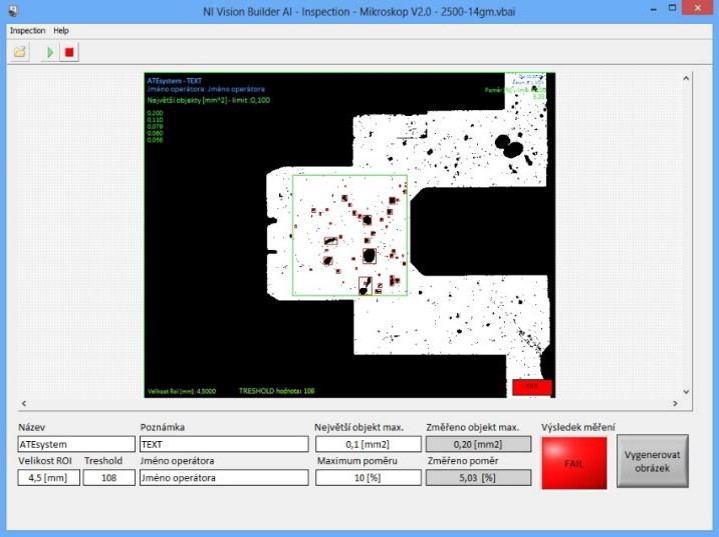Click the Treshold field showing 108
This screenshot has height=537, width=719.
tap(109, 478)
